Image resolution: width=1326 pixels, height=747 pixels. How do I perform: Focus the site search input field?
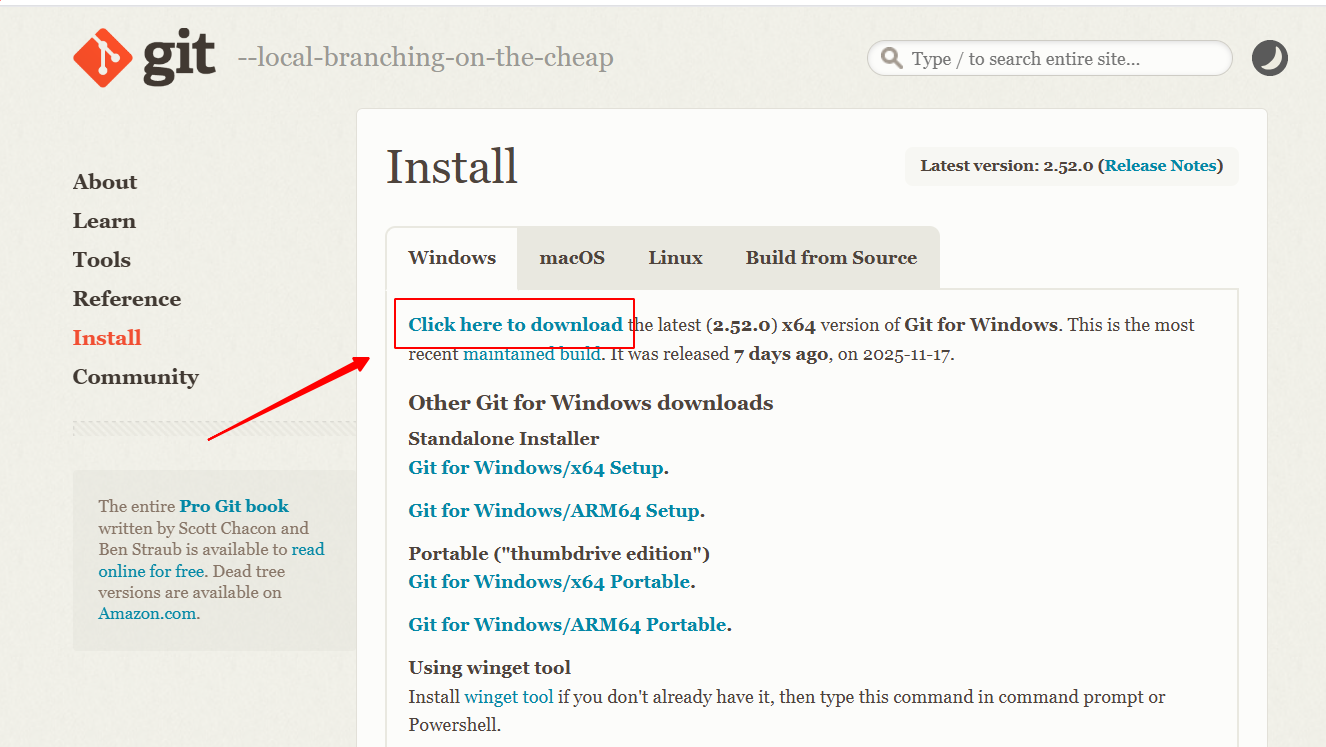(x=1049, y=58)
